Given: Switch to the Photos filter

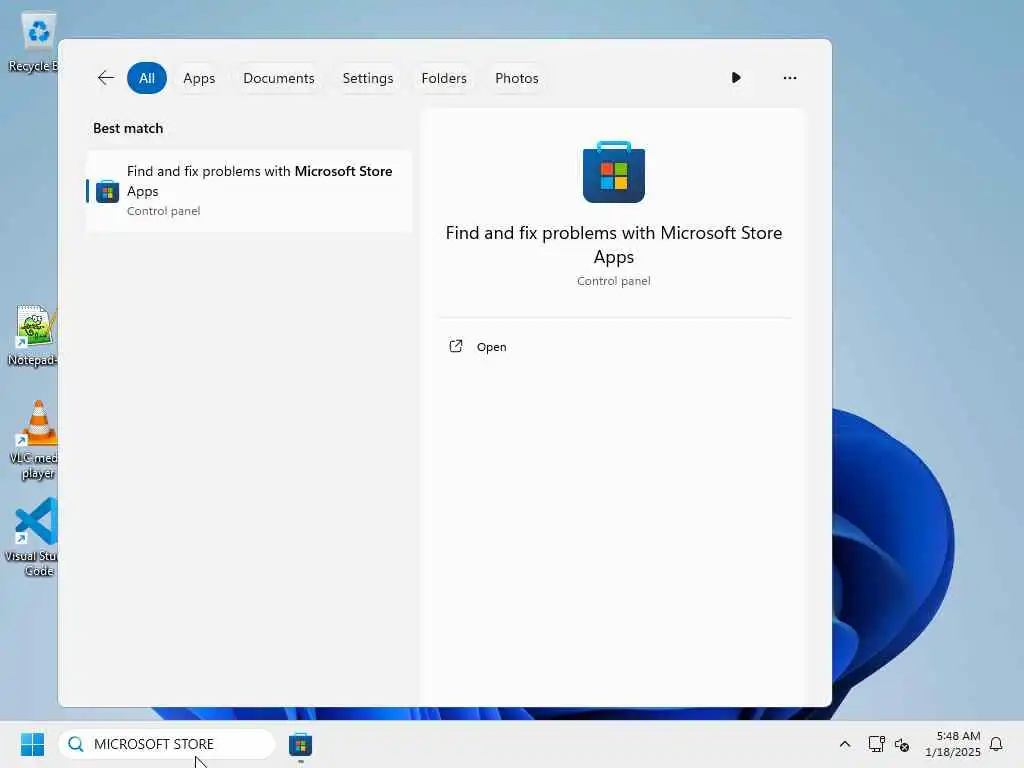Looking at the screenshot, I should coord(517,78).
